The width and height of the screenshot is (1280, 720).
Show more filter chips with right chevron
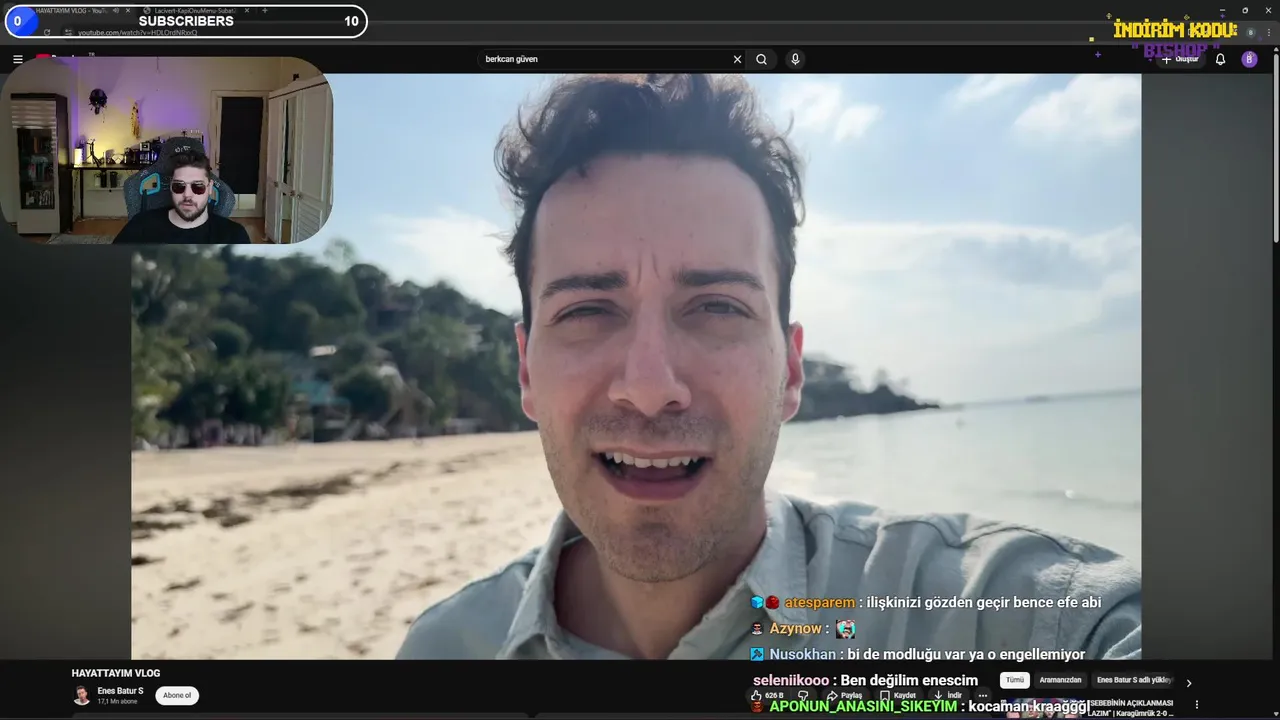(1189, 683)
